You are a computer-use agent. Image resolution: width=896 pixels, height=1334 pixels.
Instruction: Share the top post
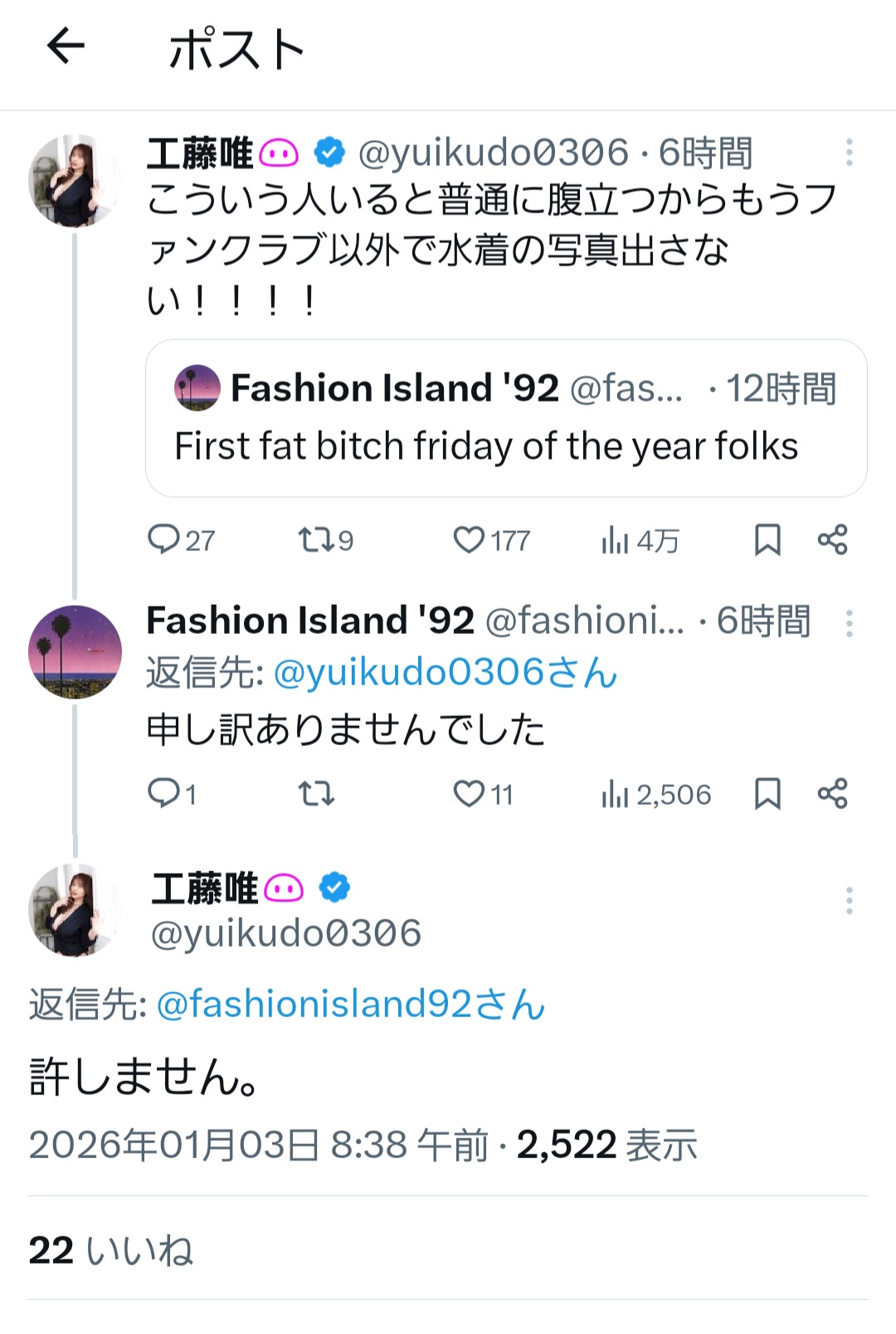point(832,540)
